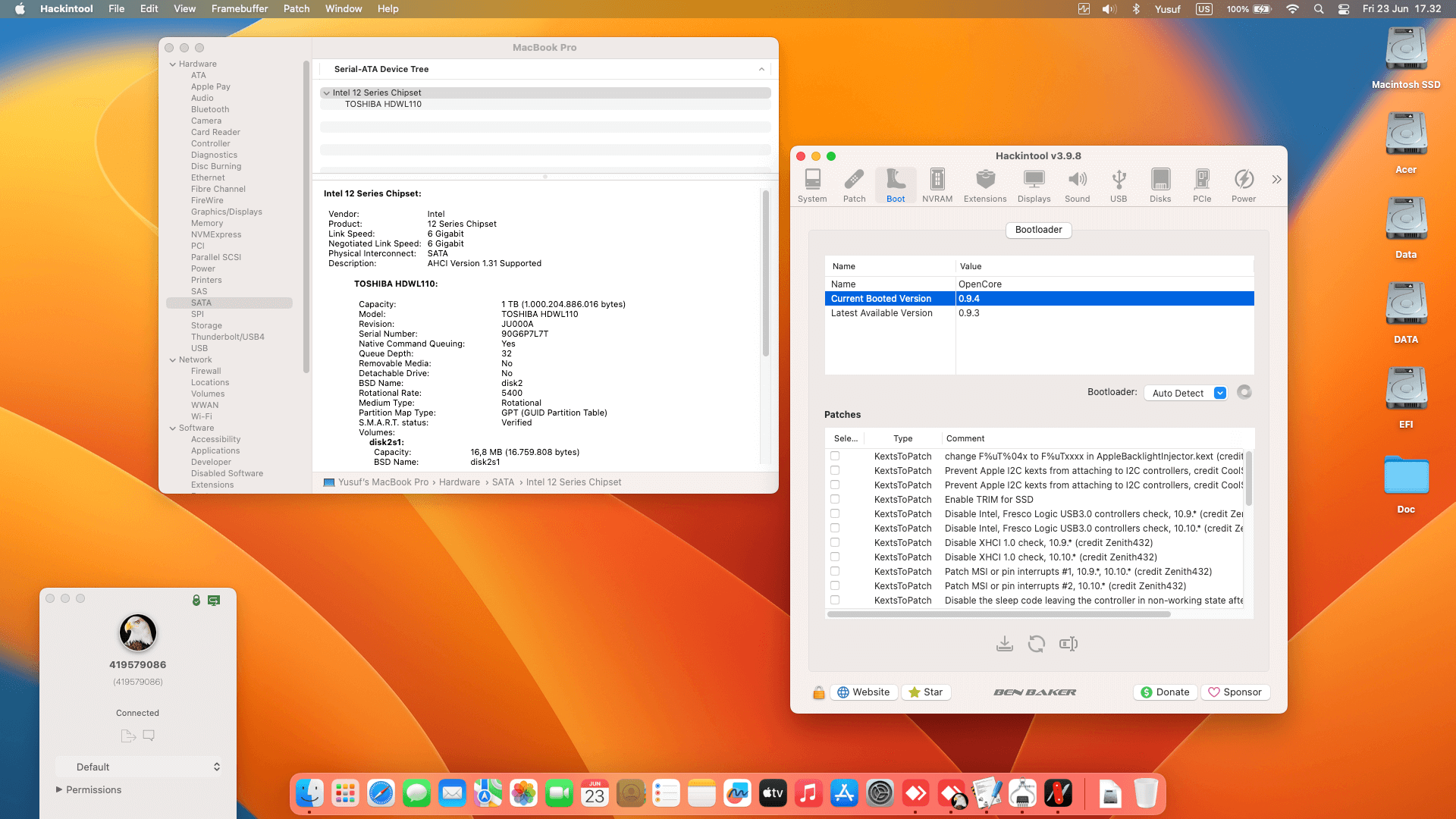1456x819 pixels.
Task: Check Disable XHCI 1.0 check 10.10 checkbox
Action: [835, 557]
